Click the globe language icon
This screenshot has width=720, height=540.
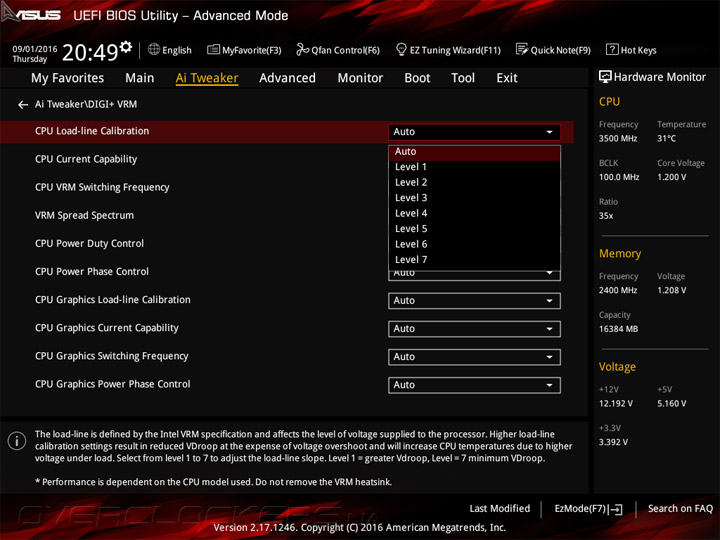(154, 49)
